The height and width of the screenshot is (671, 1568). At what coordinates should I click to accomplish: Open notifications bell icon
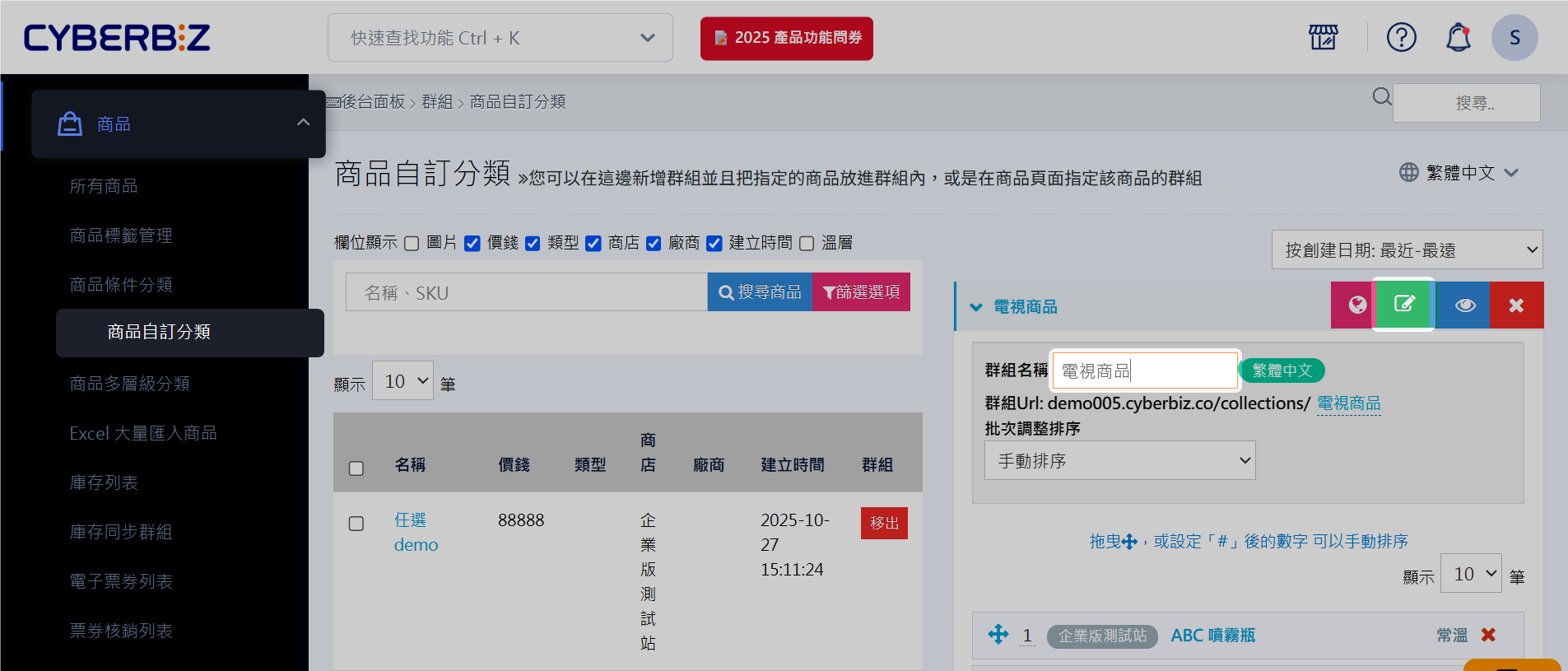[x=1458, y=37]
